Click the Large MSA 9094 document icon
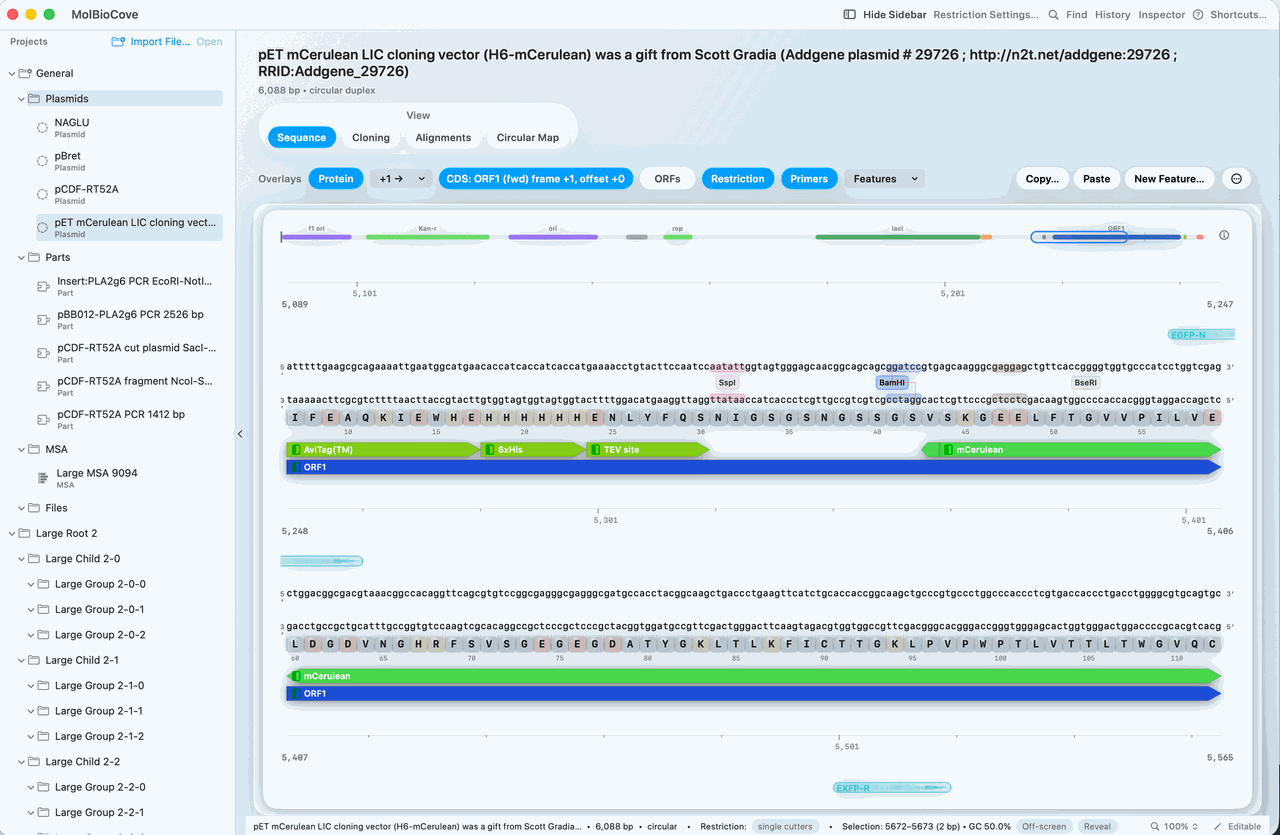This screenshot has height=835, width=1280. click(43, 478)
